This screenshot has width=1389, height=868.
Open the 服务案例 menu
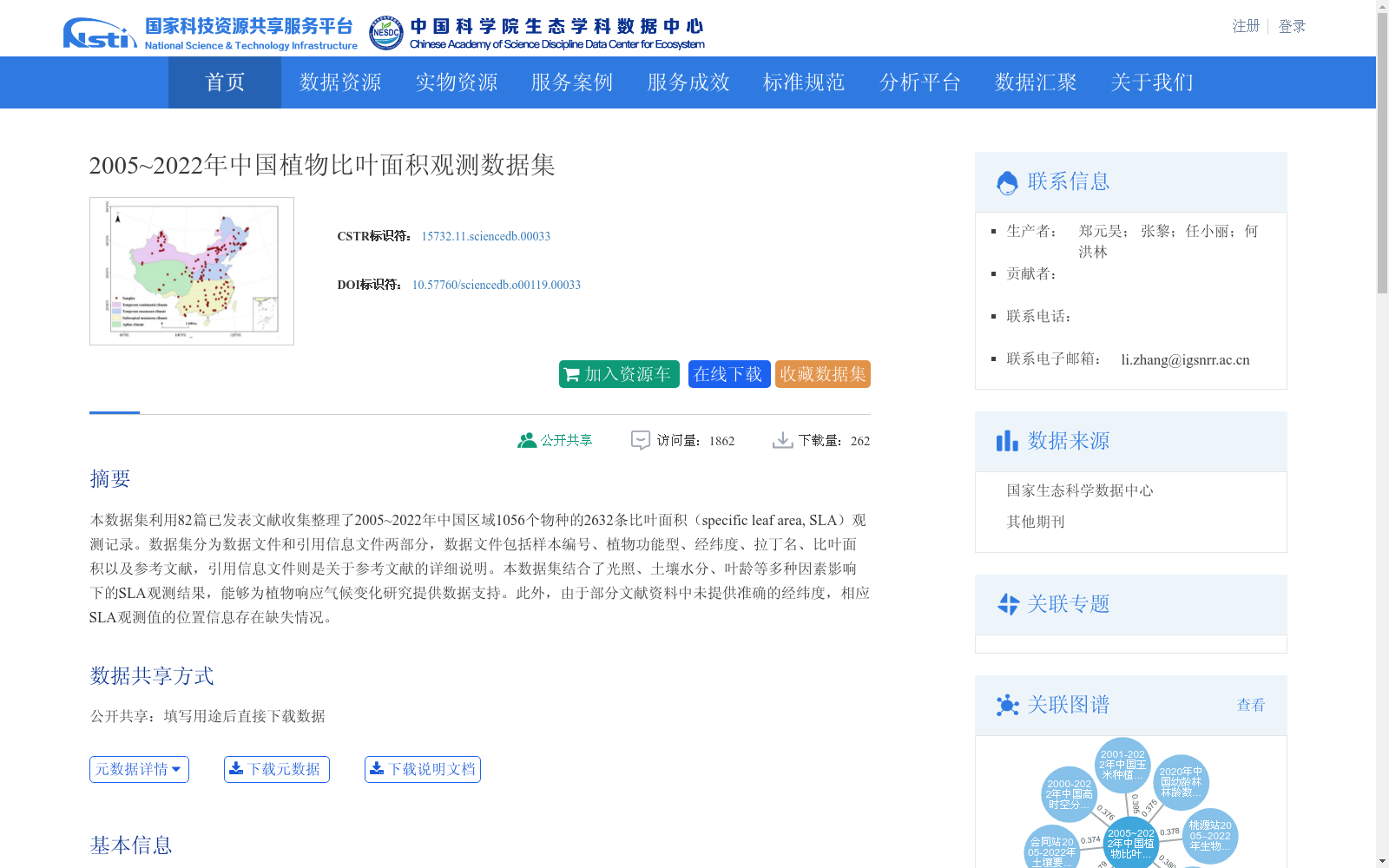(x=572, y=82)
